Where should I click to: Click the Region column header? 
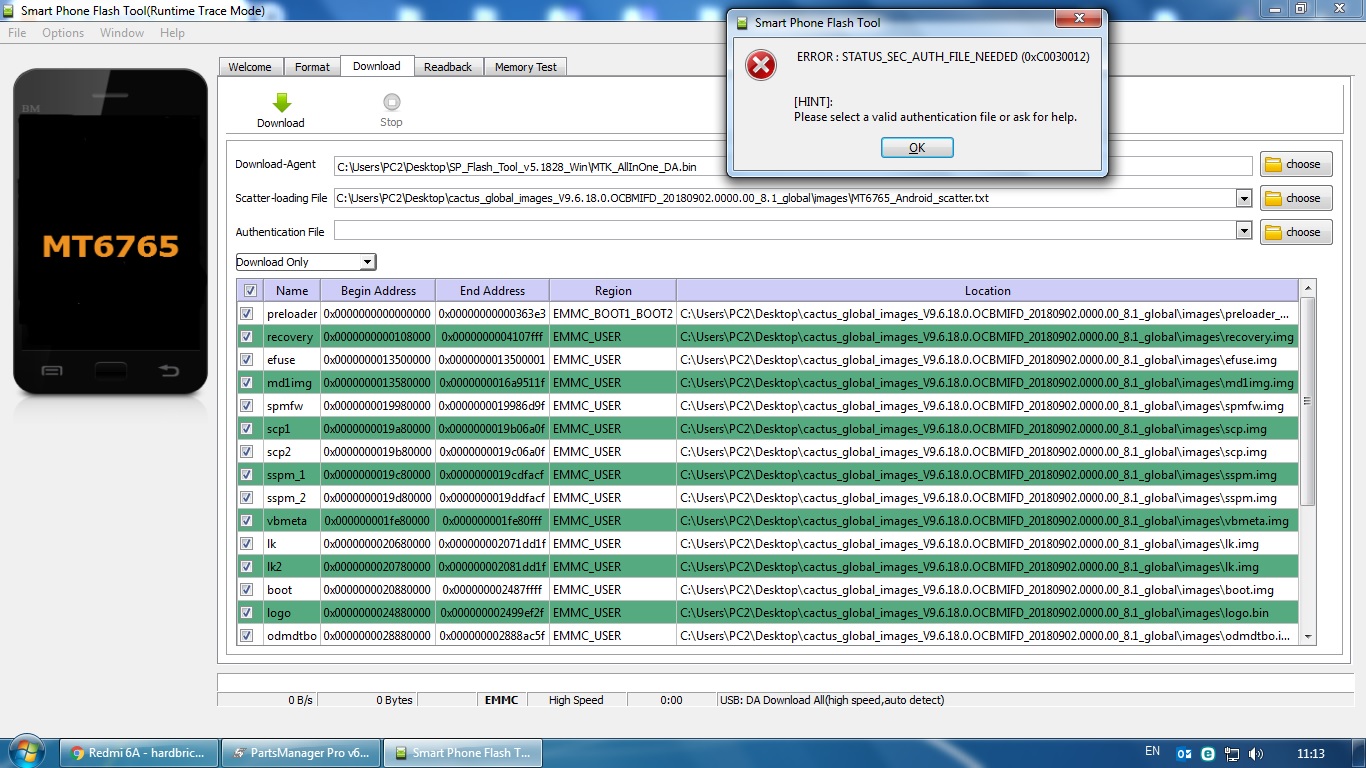(x=613, y=291)
